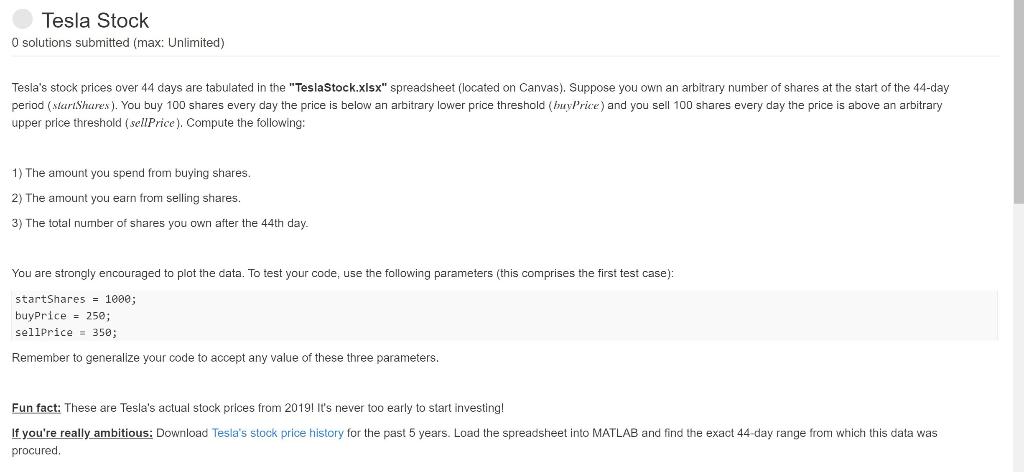The width and height of the screenshot is (1024, 472).
Task: Click the gray status circle beside Tesla Stock
Action: [x=22, y=19]
